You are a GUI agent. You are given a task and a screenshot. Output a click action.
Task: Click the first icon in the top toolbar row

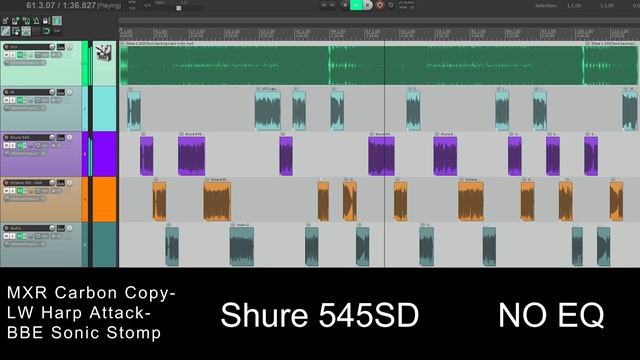click(x=5, y=21)
